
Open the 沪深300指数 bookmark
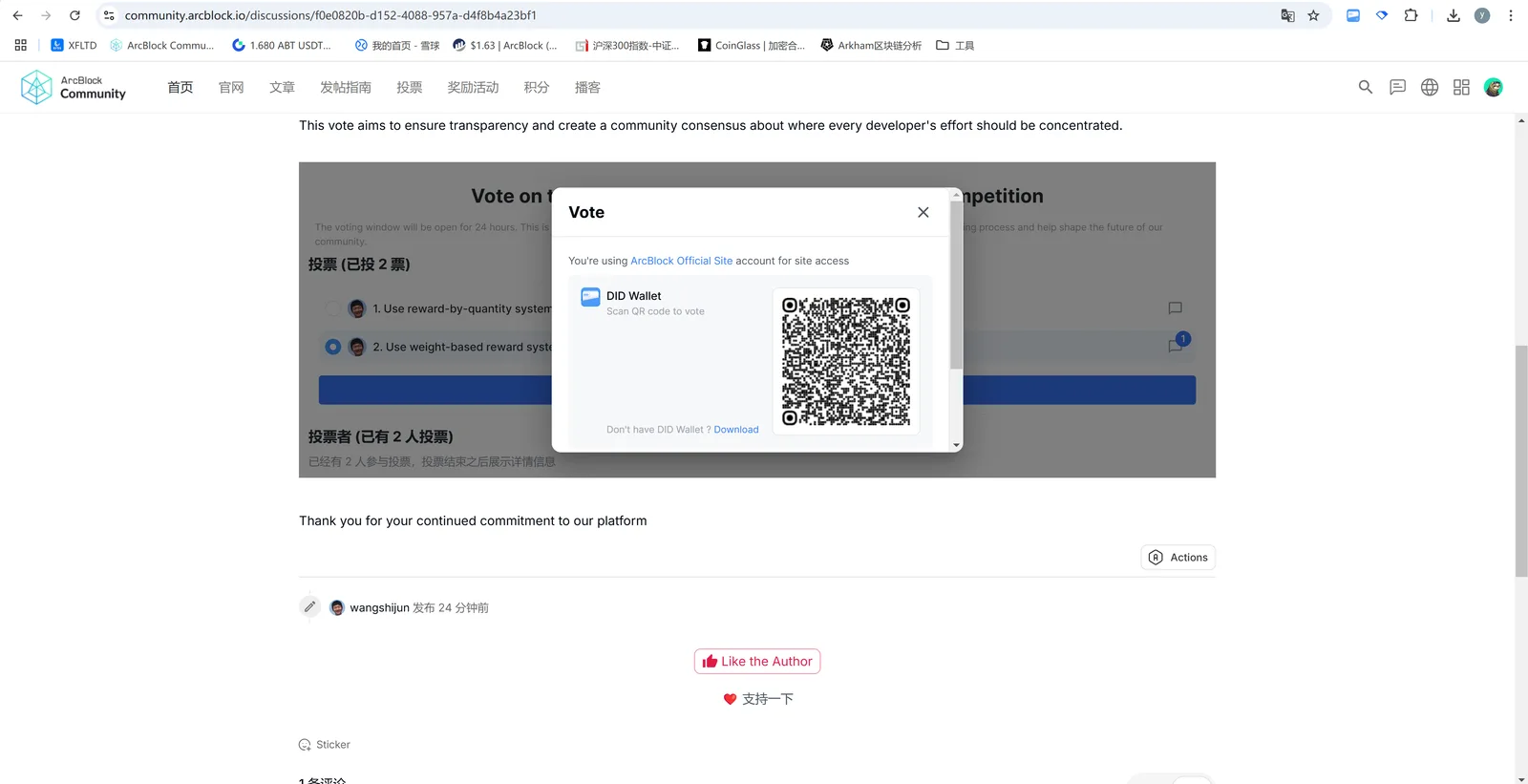[627, 45]
